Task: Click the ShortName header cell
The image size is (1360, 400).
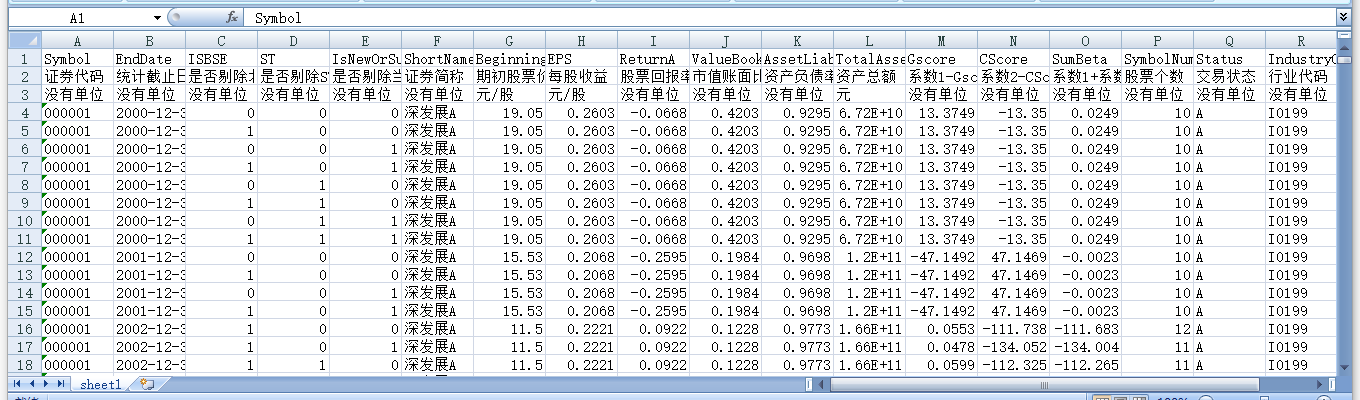Action: pyautogui.click(x=437, y=59)
